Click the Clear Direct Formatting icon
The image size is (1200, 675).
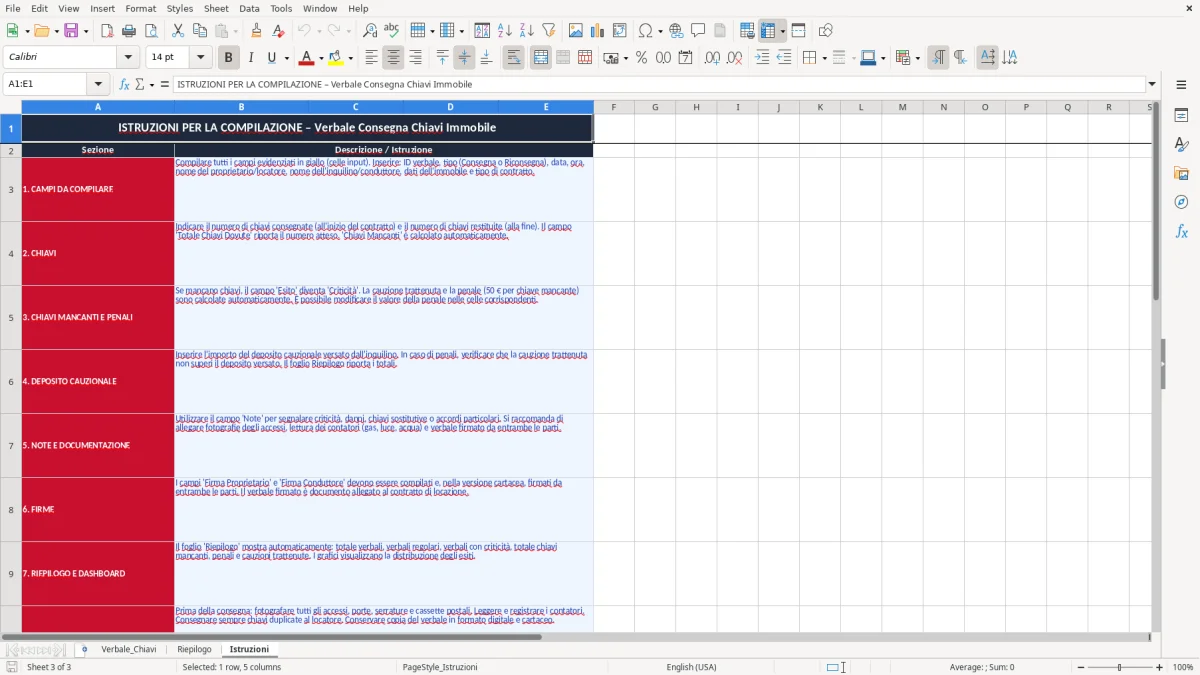pos(279,31)
